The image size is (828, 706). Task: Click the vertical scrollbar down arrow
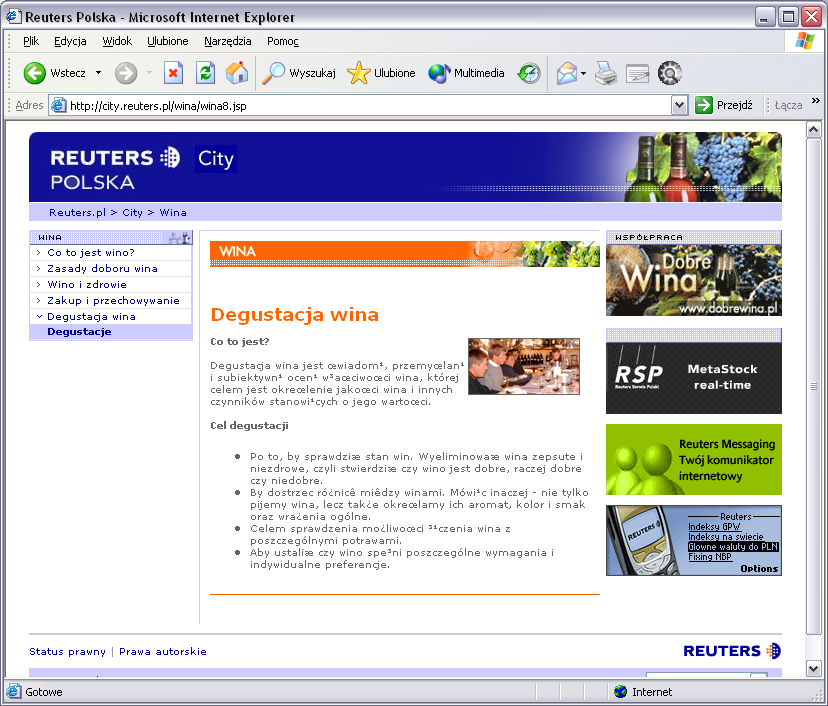(x=814, y=668)
